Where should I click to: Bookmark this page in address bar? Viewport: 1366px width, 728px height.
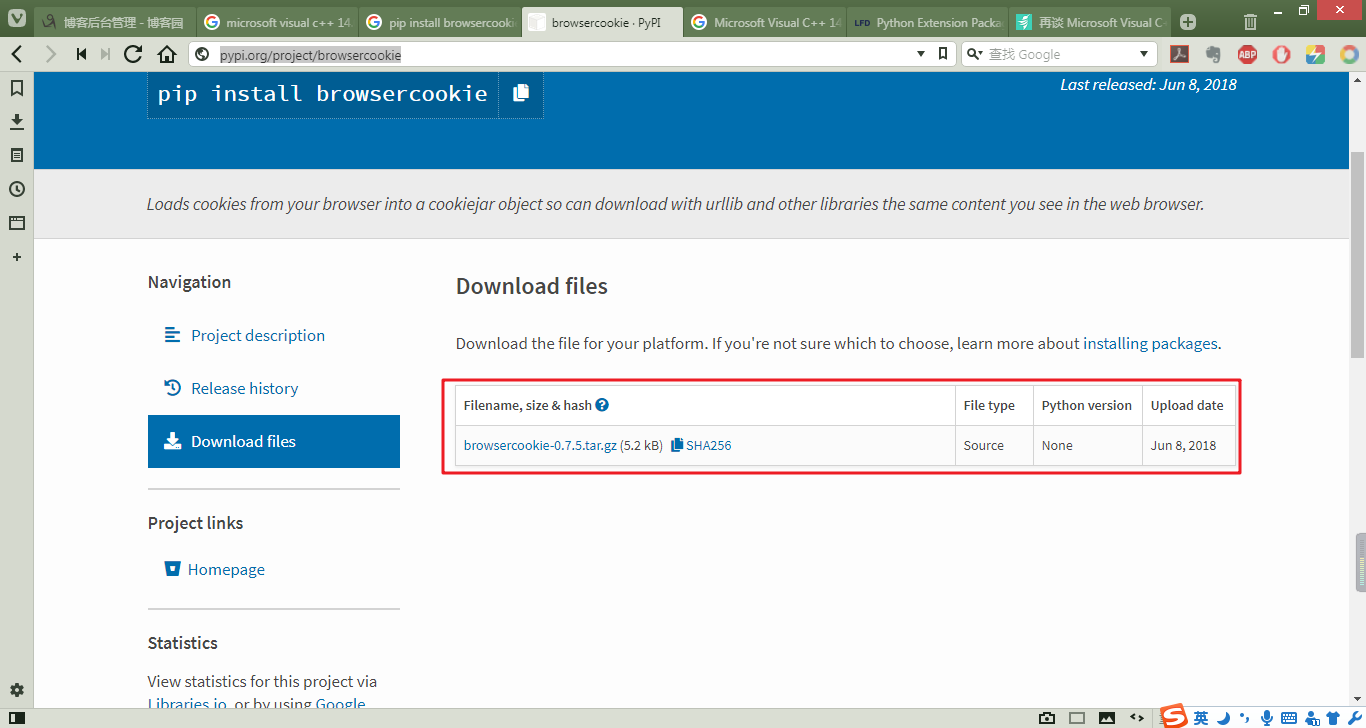pos(942,54)
